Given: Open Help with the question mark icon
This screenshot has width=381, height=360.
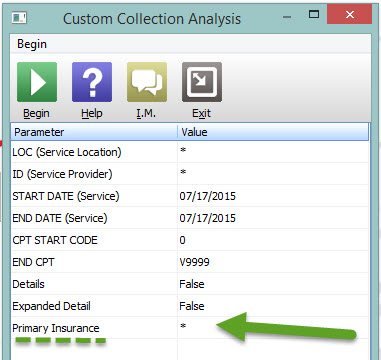Looking at the screenshot, I should point(92,82).
